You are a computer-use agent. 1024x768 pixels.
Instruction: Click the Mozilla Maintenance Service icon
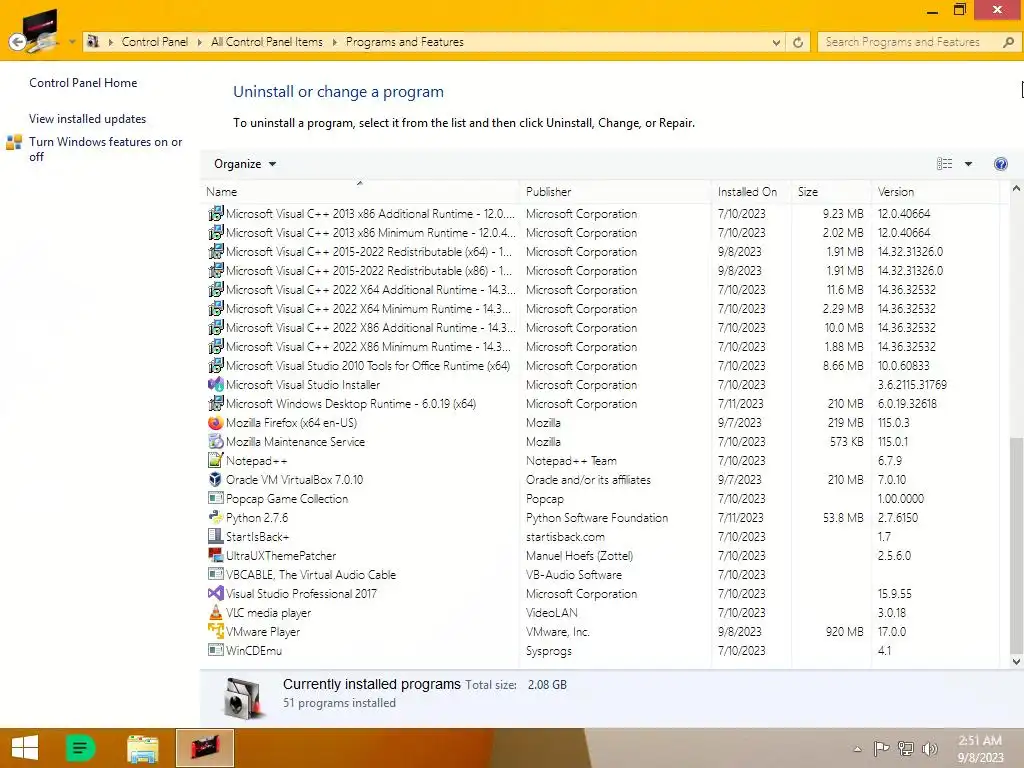[x=216, y=441]
